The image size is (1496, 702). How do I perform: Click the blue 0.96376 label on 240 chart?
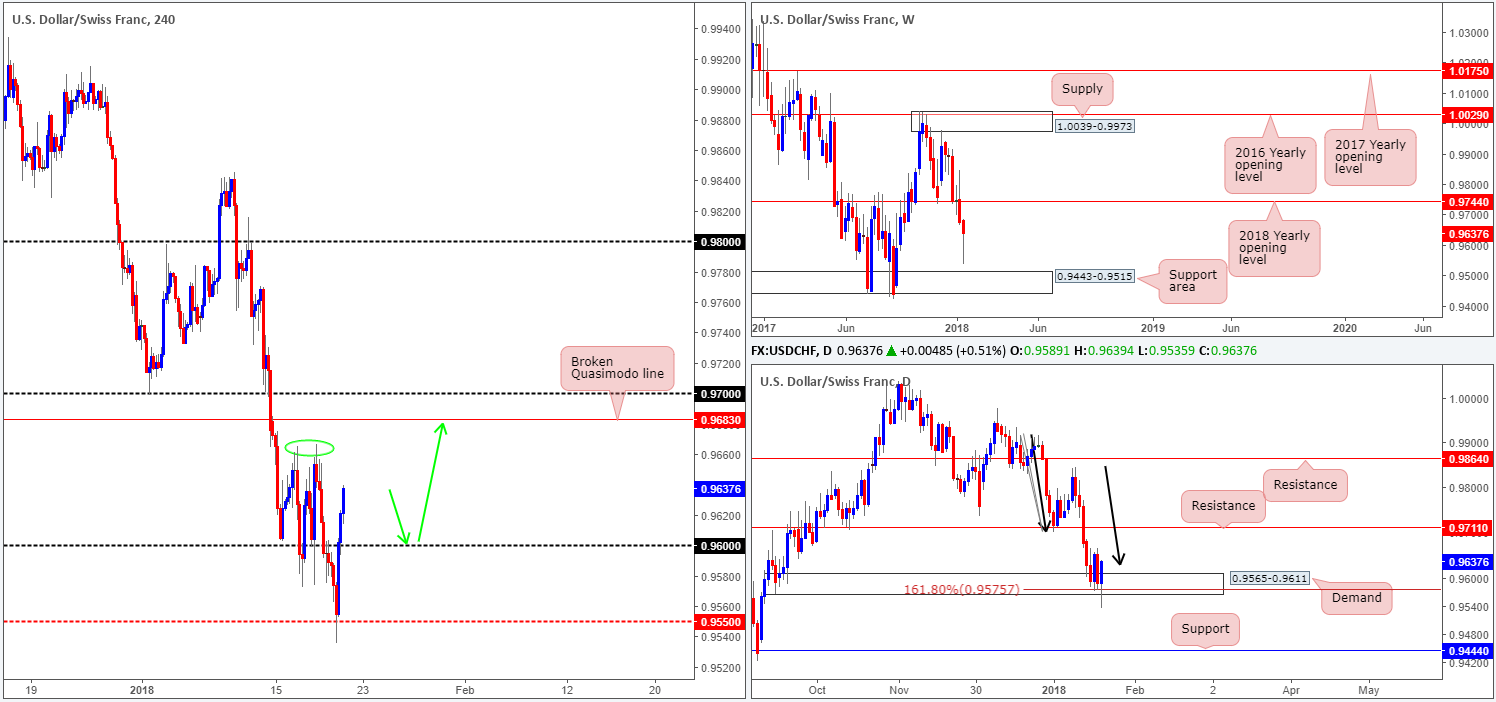pyautogui.click(x=718, y=489)
